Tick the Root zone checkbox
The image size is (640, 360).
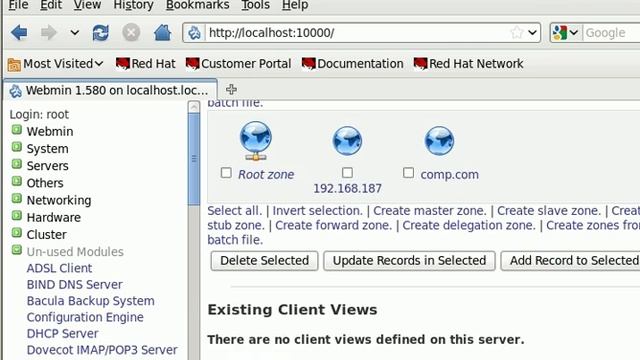coord(226,173)
